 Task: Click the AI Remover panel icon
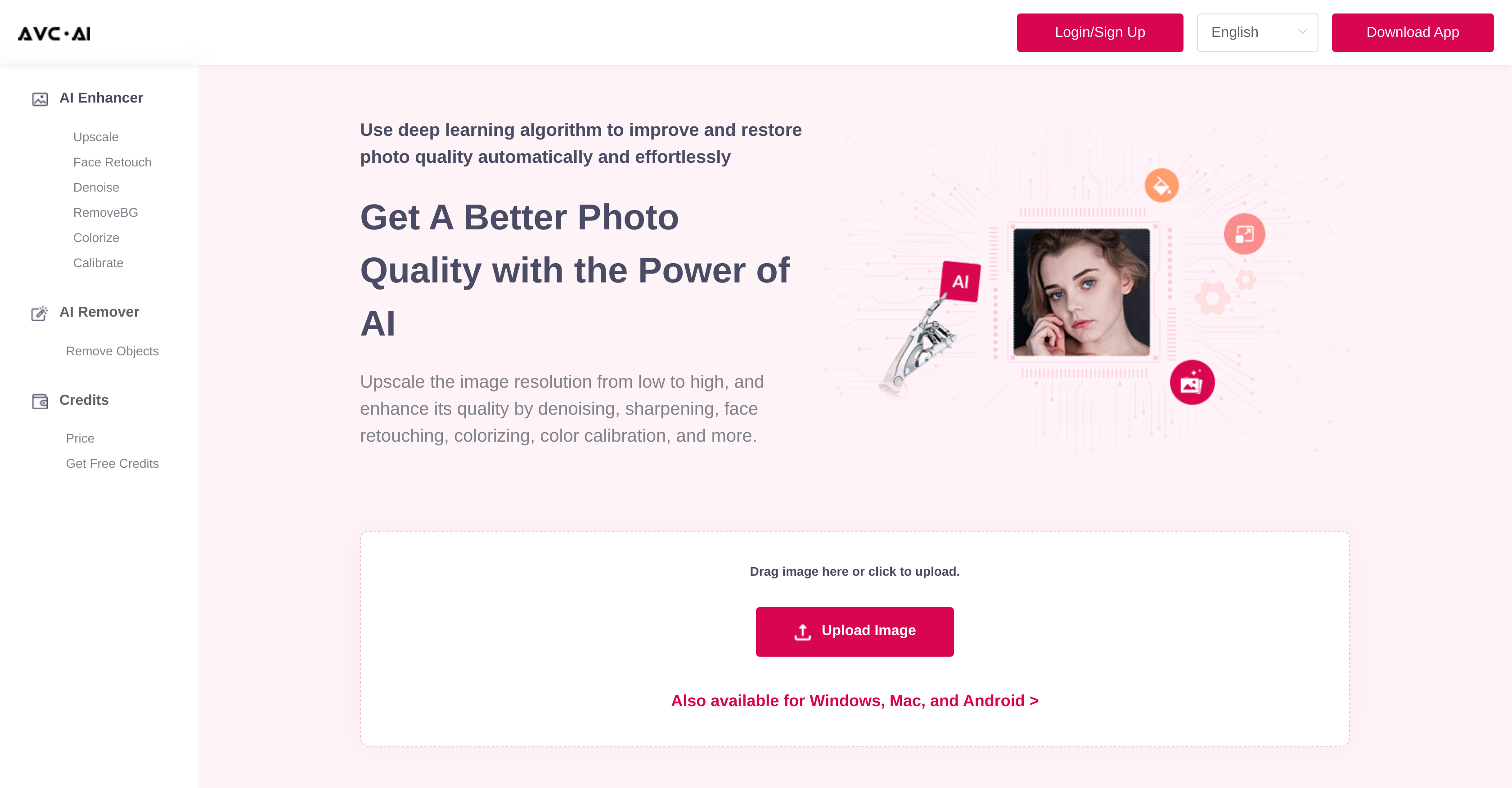tap(40, 312)
